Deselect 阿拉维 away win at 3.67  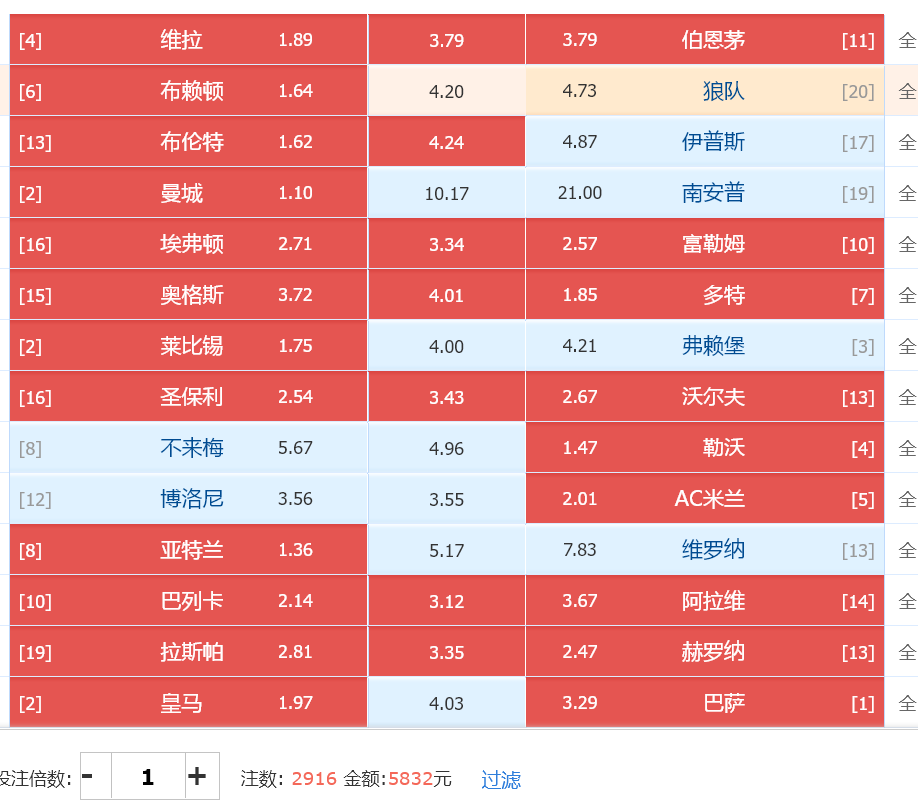705,600
